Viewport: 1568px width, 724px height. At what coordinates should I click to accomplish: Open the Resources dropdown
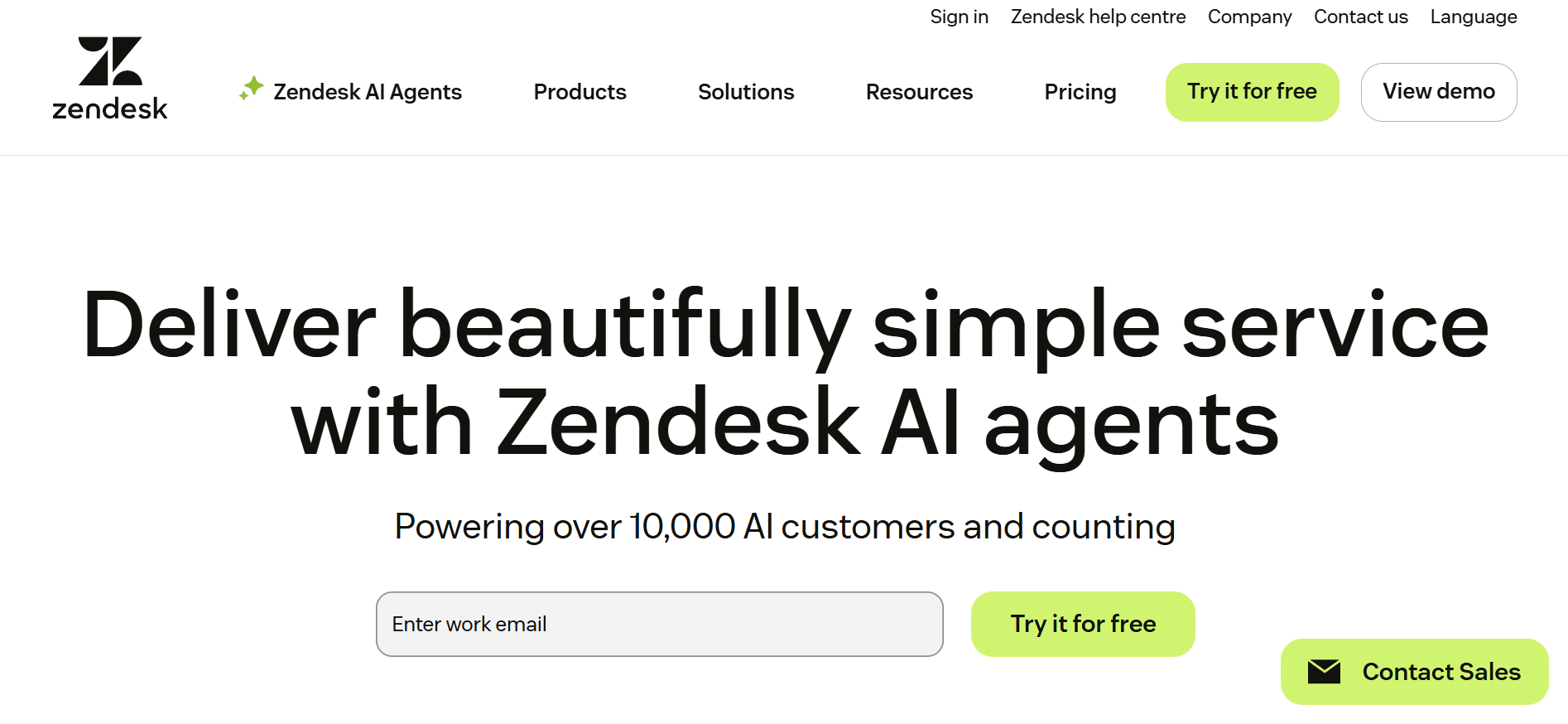coord(919,92)
